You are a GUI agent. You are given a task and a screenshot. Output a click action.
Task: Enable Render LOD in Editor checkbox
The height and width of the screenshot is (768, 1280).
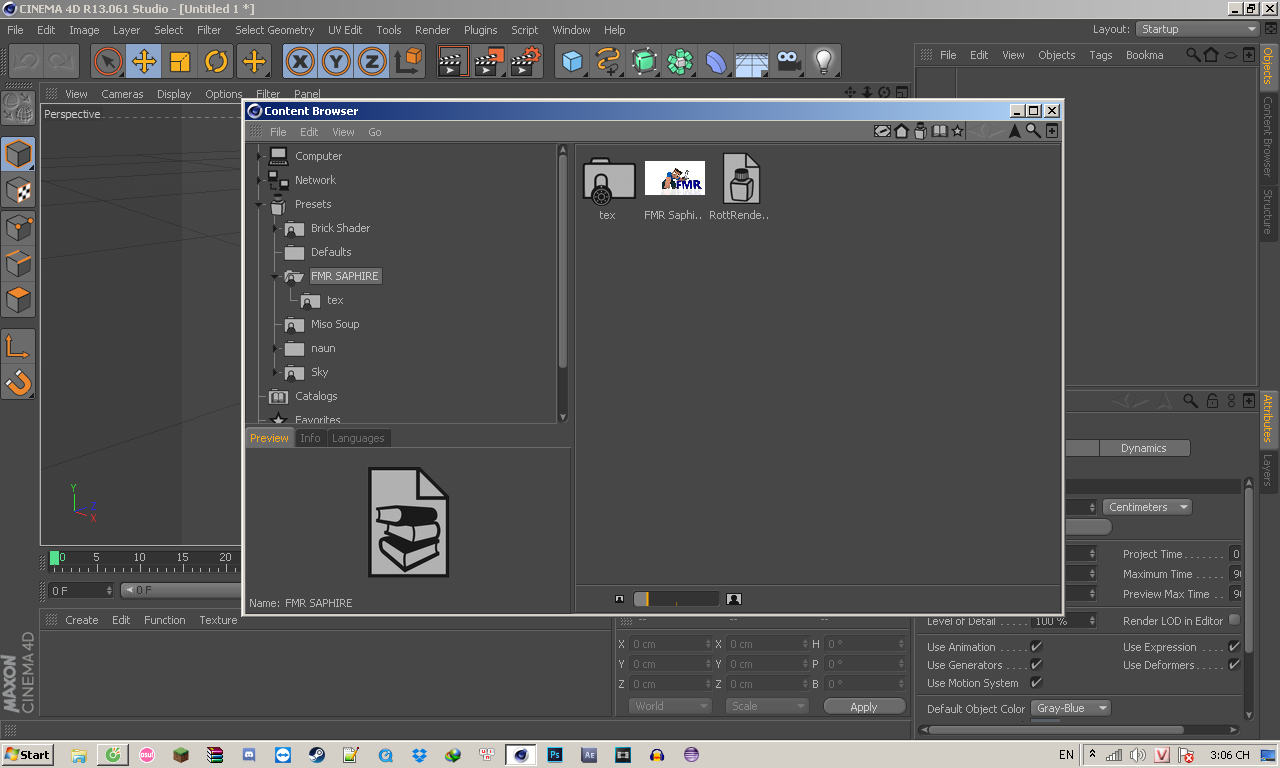tap(1234, 620)
